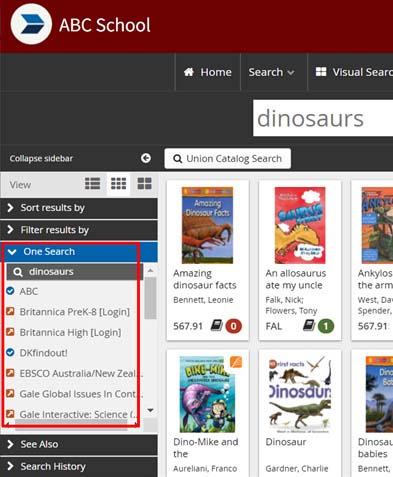This screenshot has height=477, width=393.
Task: Click the One Search dinosaurs search box
Action: (75, 272)
